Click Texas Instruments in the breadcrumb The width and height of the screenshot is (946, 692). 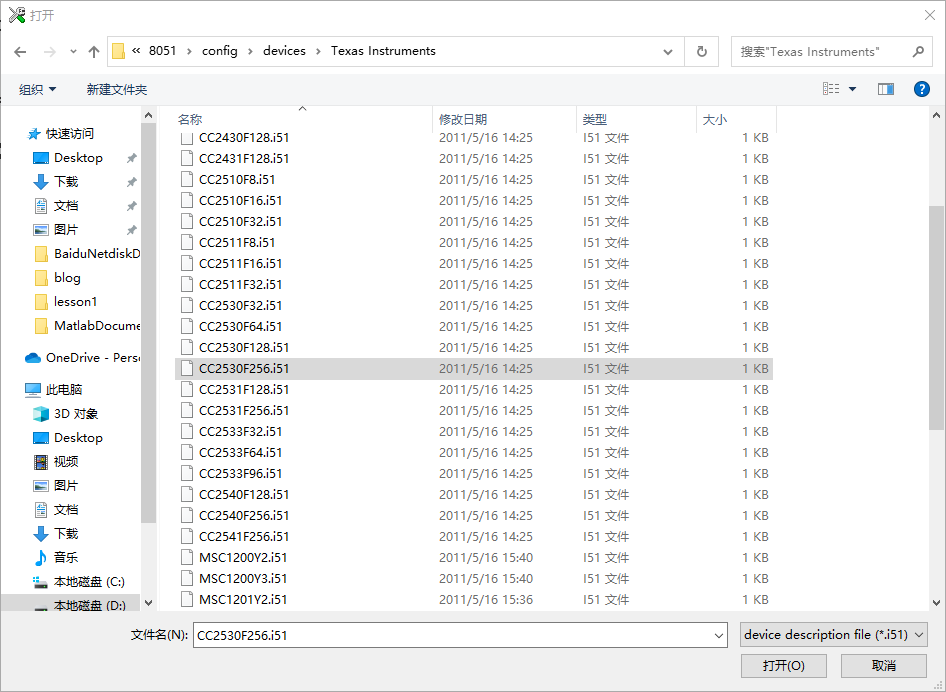383,51
